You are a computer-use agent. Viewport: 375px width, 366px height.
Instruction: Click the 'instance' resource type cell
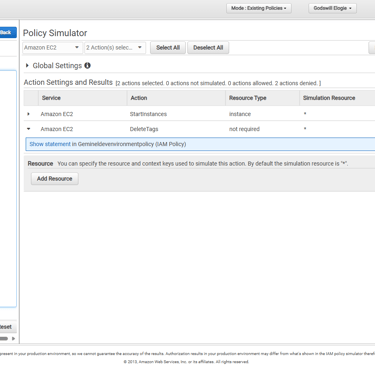240,114
